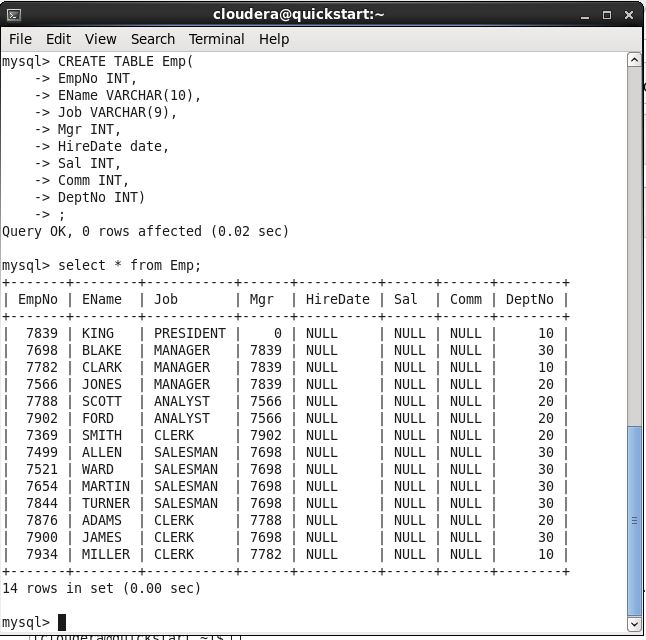
Task: Click manager value 7902 in SMITH row
Action: (266, 435)
